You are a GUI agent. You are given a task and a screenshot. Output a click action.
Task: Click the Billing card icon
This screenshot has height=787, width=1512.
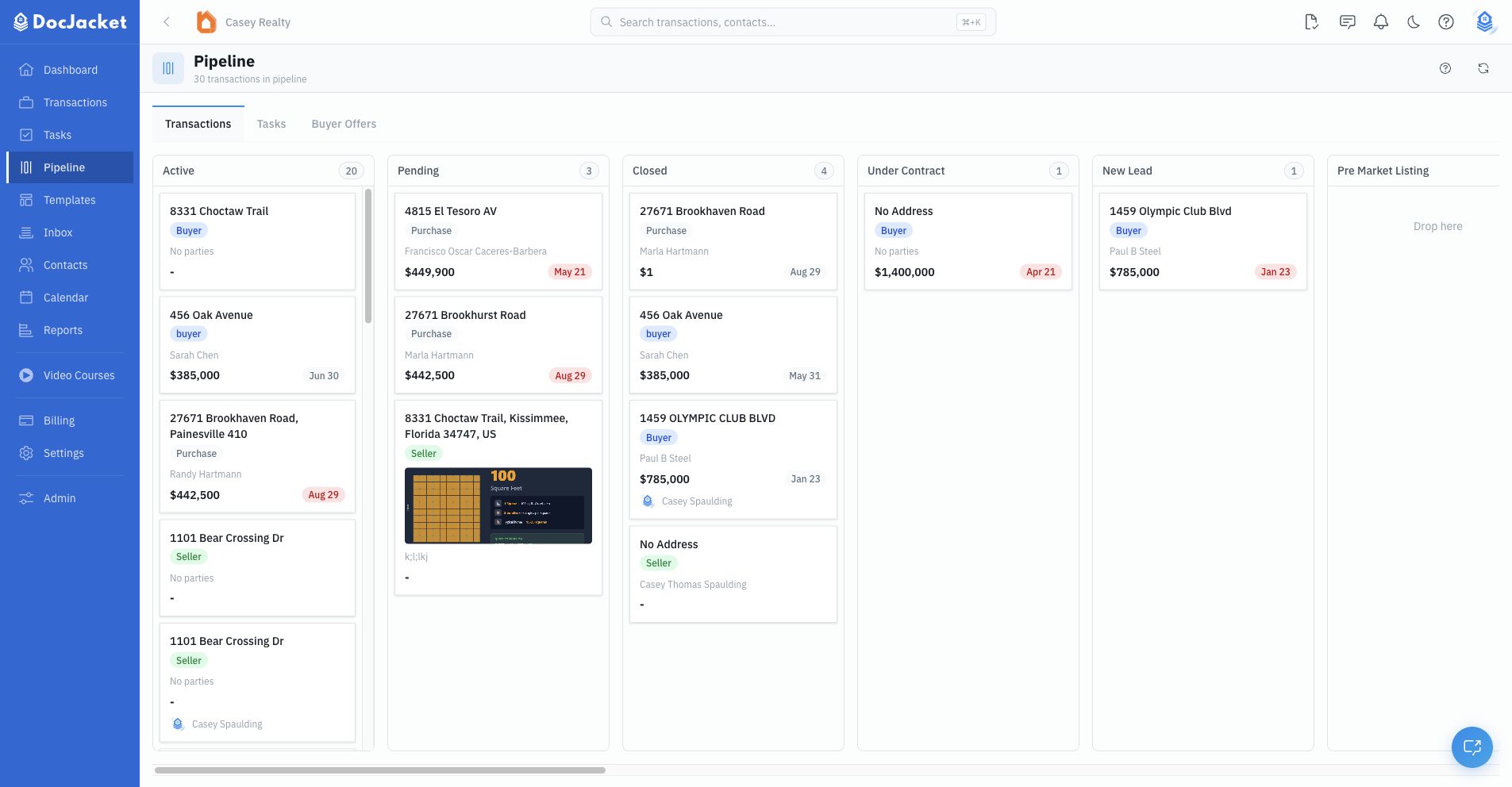coord(26,420)
